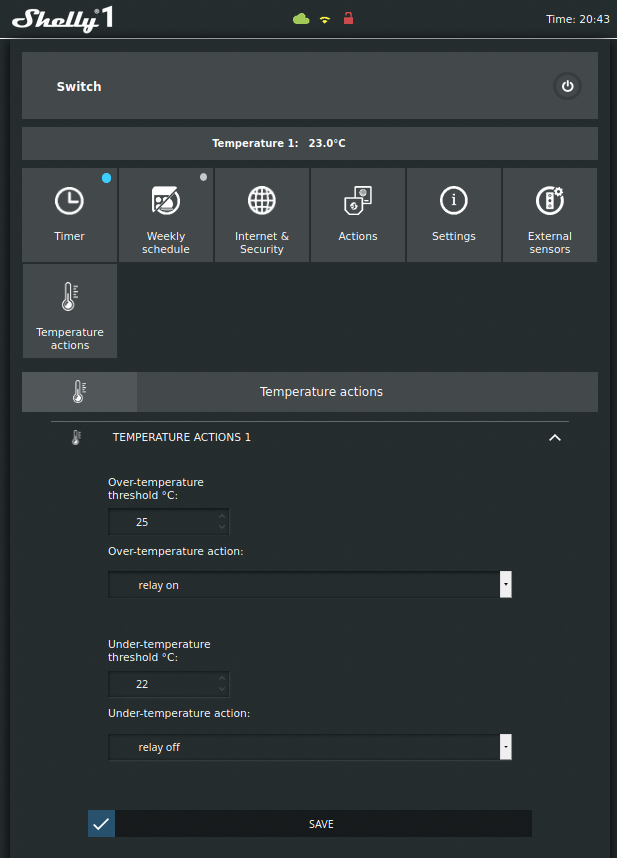
Task: Collapse the Temperature Actions 1 section
Action: click(x=555, y=438)
